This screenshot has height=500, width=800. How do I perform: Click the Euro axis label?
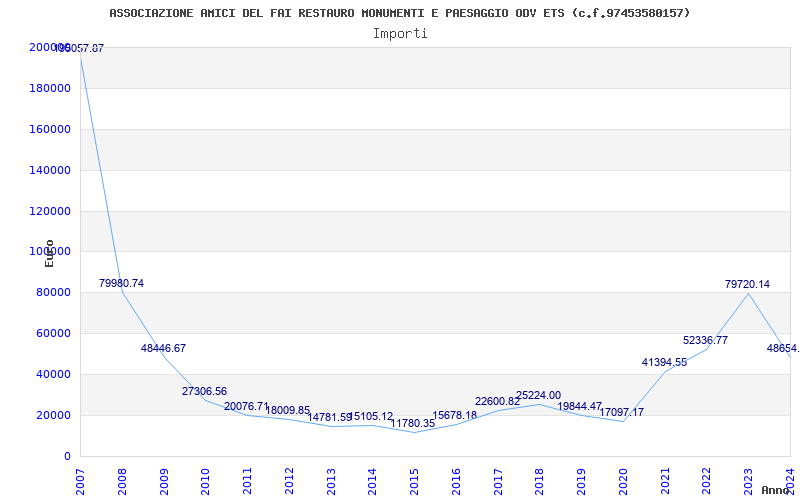49,253
